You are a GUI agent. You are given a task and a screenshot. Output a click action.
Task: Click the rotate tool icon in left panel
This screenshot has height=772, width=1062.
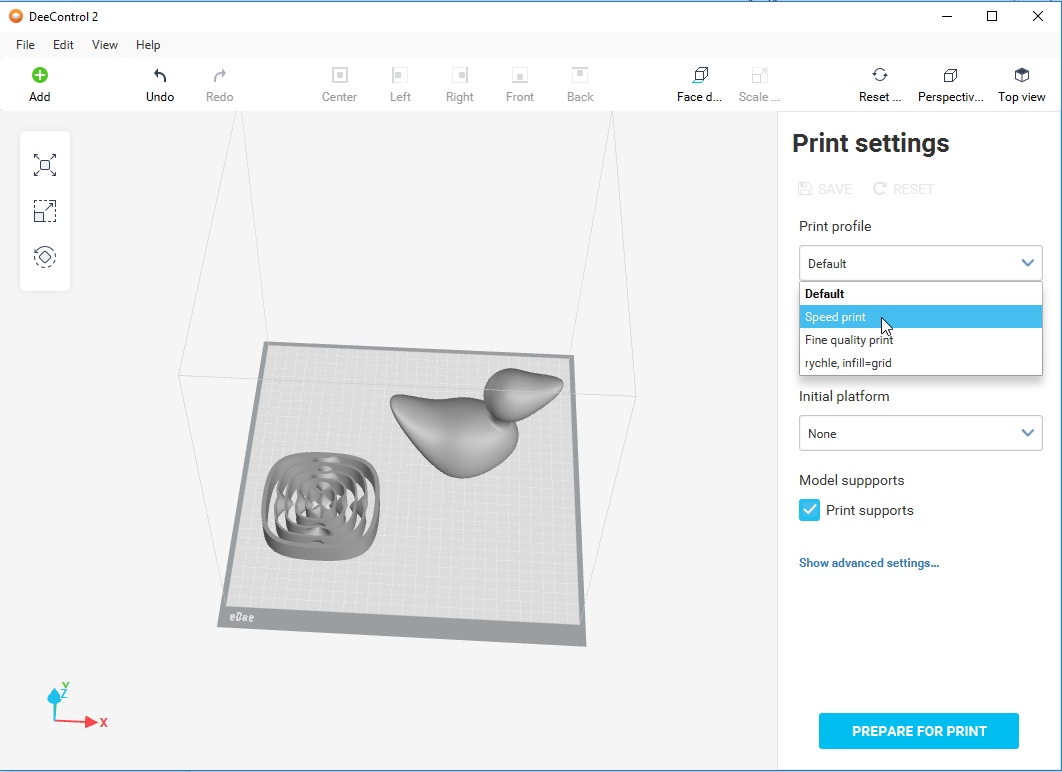(45, 257)
